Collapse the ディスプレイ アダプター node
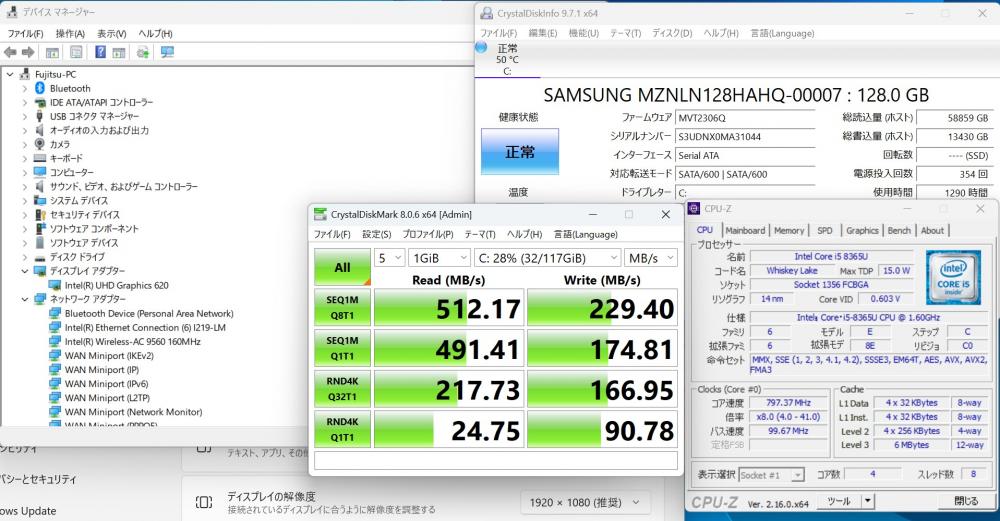The width and height of the screenshot is (1000, 521). tap(25, 271)
